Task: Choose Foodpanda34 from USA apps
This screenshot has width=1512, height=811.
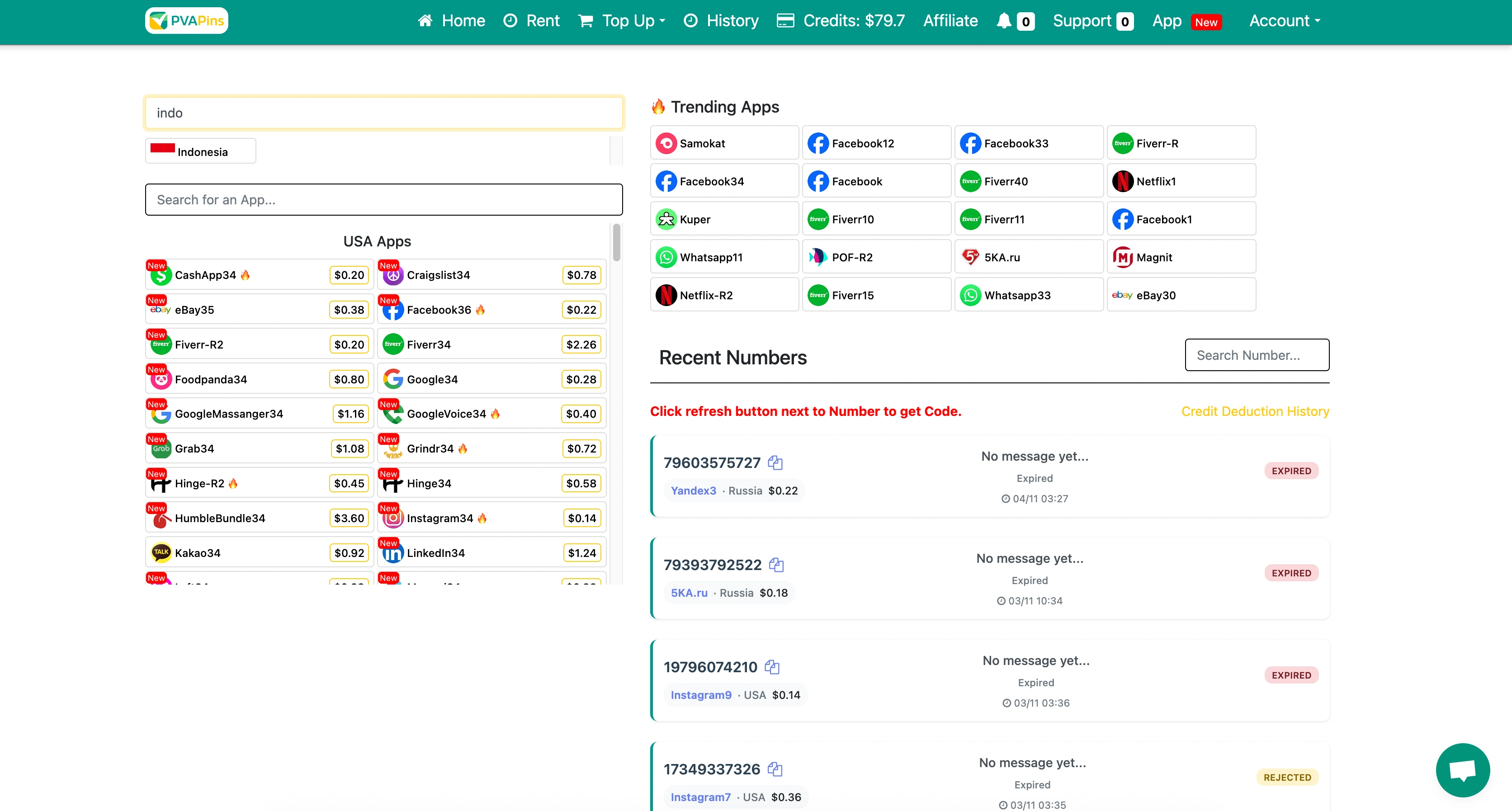Action: [x=260, y=379]
